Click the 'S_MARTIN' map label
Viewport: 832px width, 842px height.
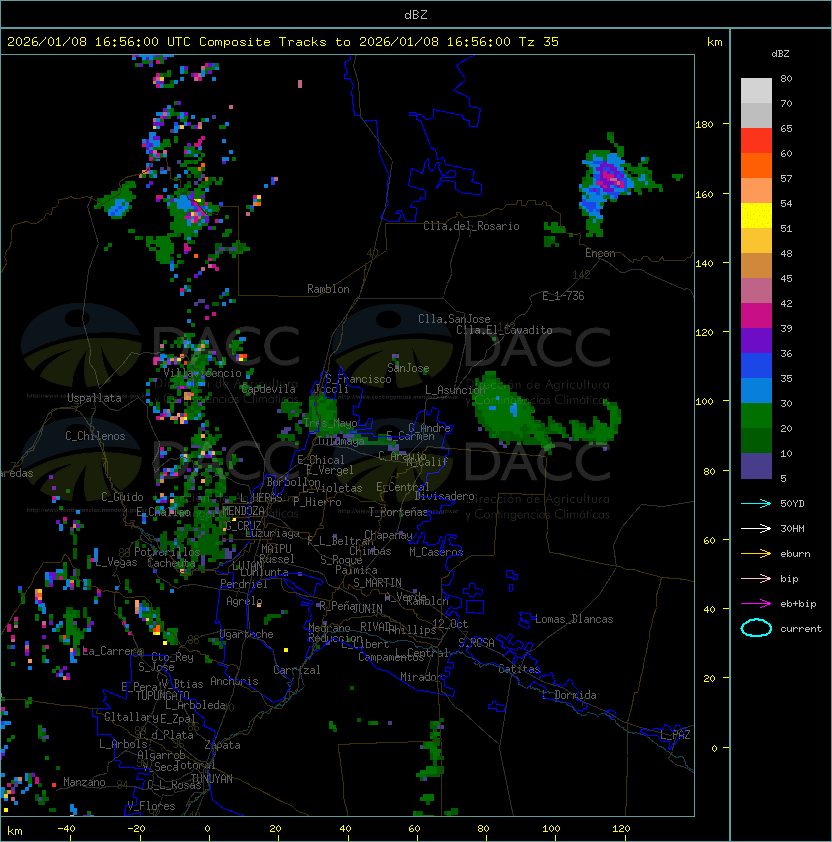pyautogui.click(x=377, y=583)
